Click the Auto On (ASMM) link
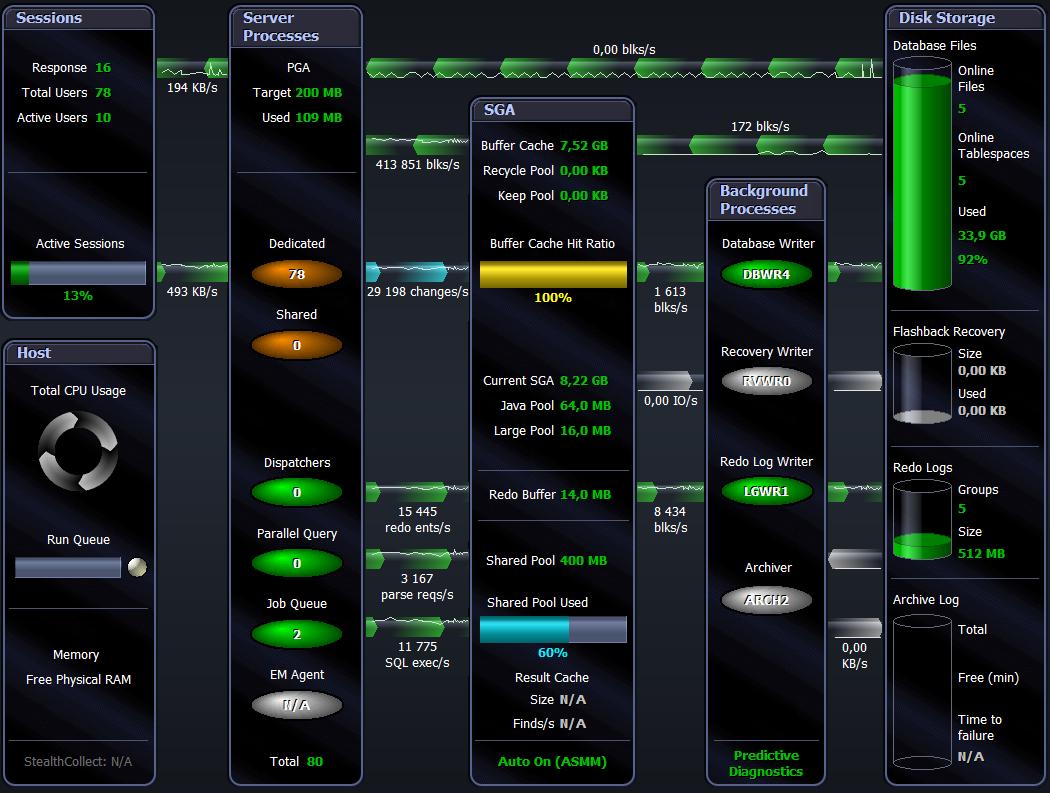1050x793 pixels. pos(552,761)
